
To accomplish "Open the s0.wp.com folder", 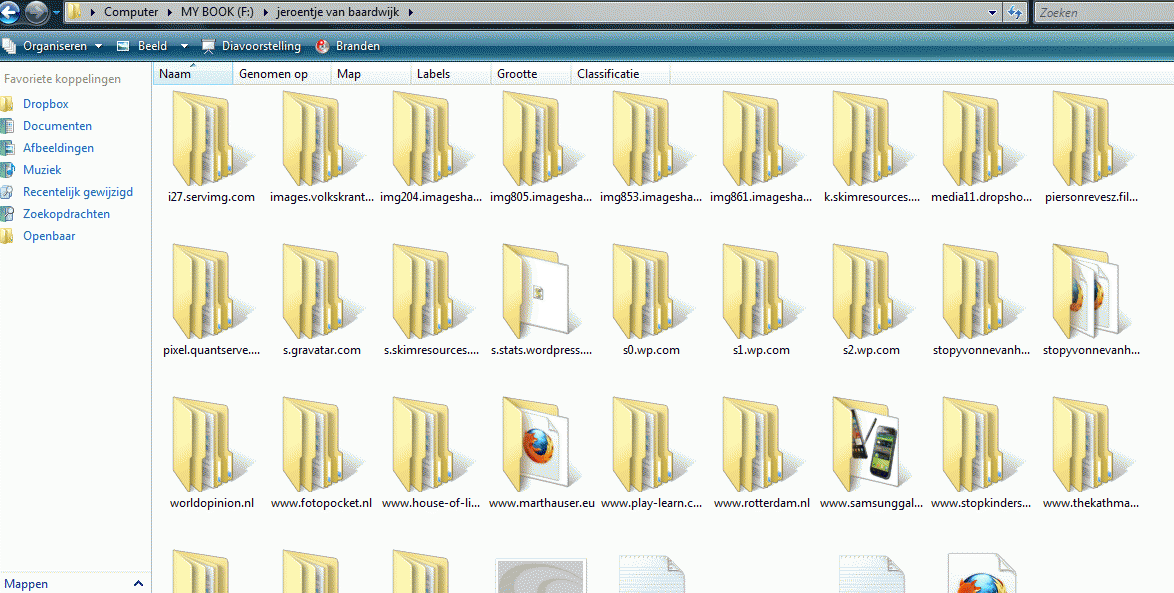I will (x=651, y=300).
